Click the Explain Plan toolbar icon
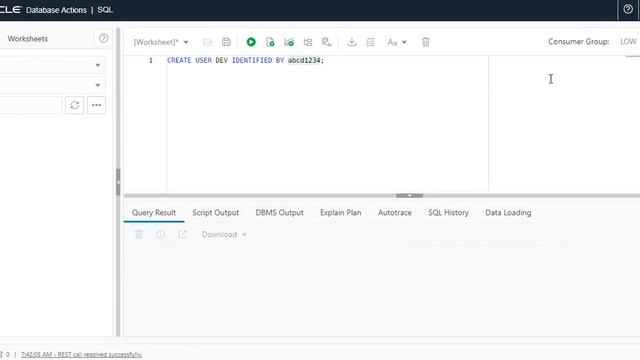Viewport: 640px width, 360px height. pyautogui.click(x=308, y=42)
